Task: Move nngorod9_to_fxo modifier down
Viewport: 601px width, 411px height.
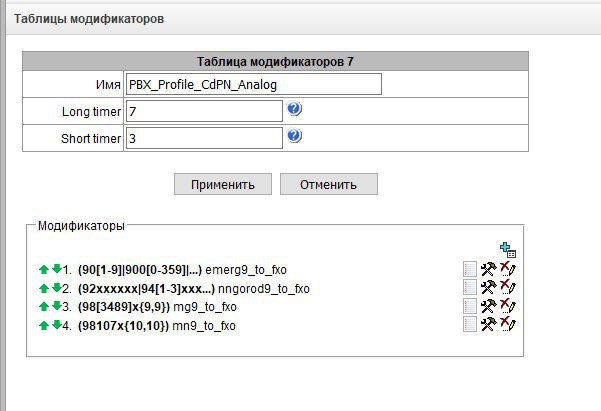Action: tap(57, 287)
